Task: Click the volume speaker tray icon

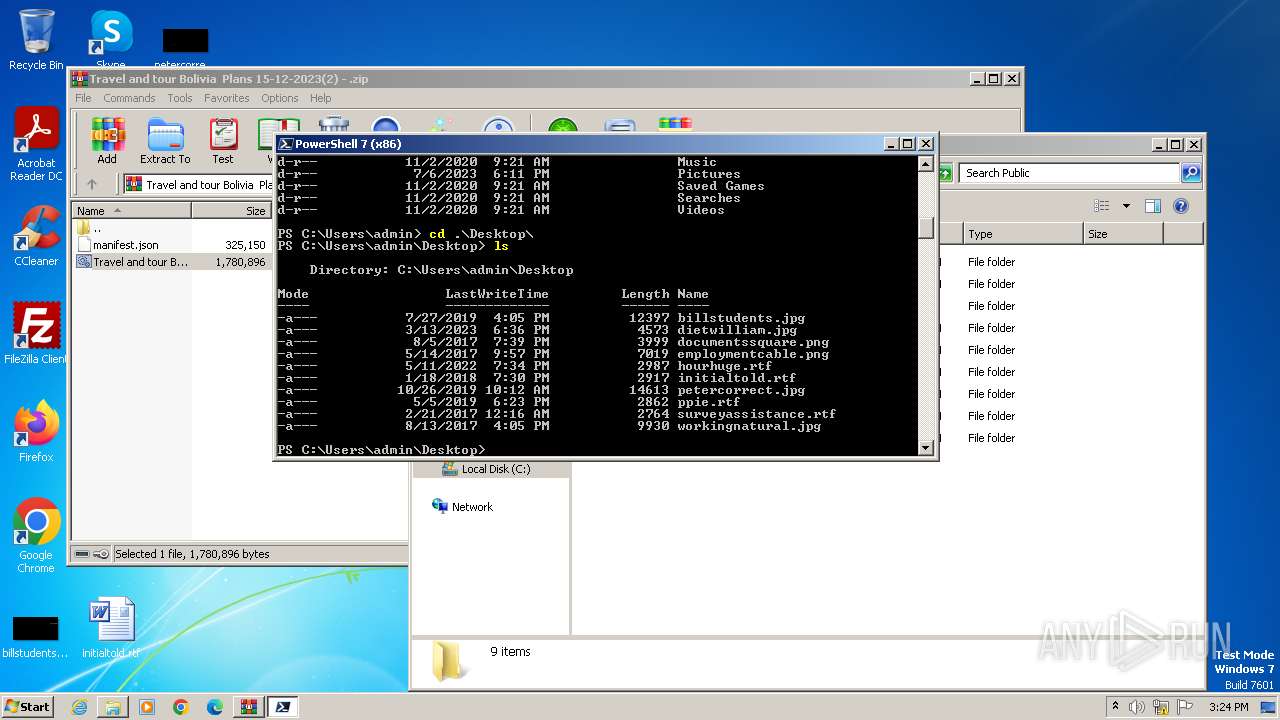Action: pos(1137,707)
